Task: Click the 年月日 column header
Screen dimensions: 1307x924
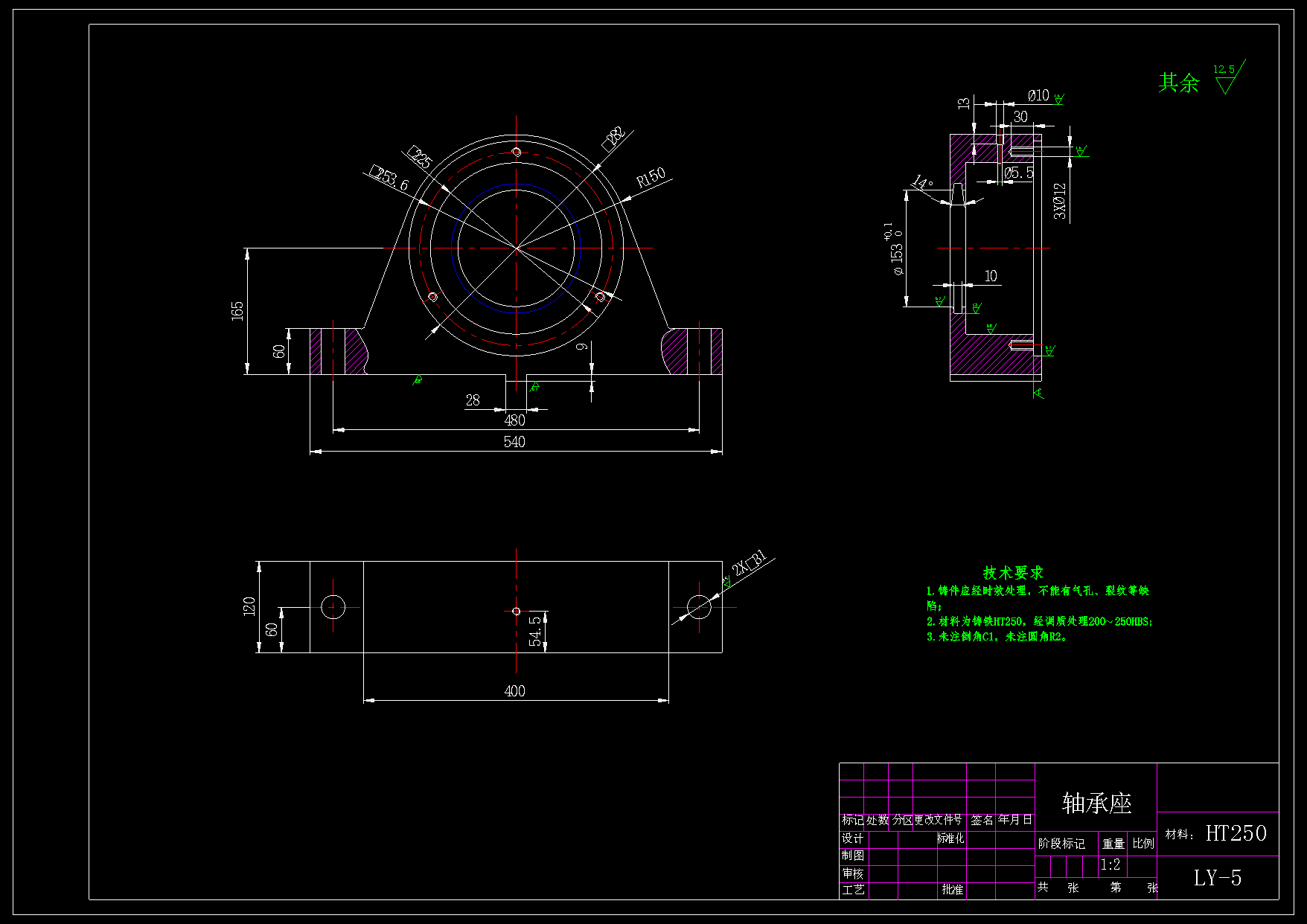Action: click(1015, 820)
